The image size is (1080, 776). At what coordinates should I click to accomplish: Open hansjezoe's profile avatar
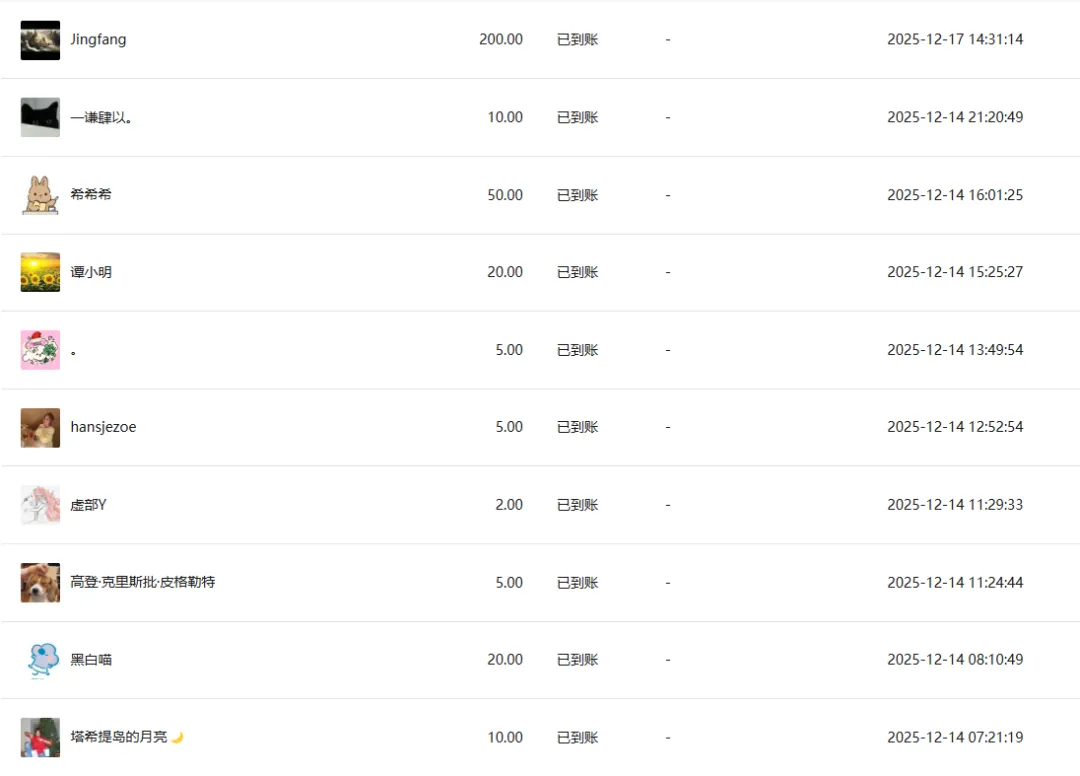coord(40,428)
